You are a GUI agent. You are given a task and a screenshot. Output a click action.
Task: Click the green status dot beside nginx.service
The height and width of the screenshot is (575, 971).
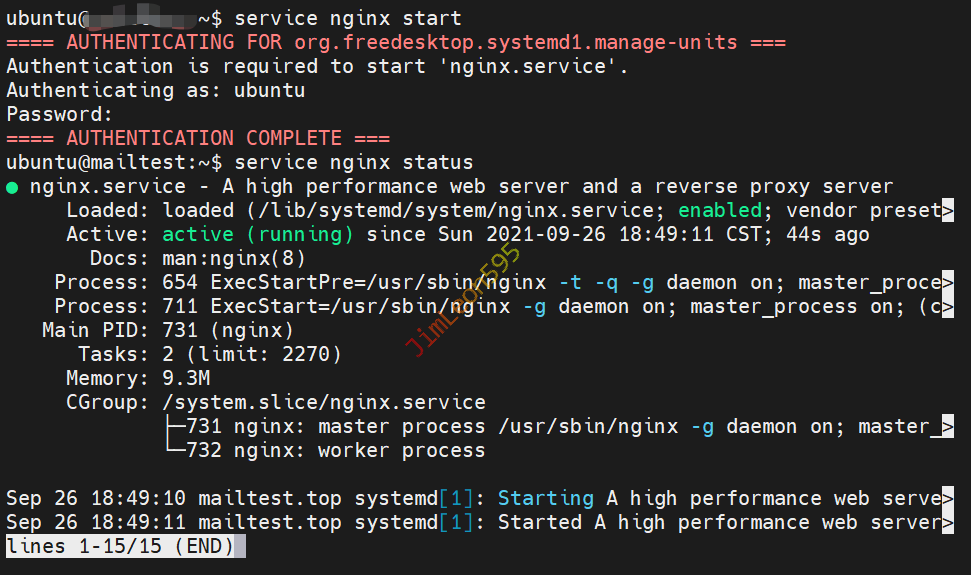point(12,187)
